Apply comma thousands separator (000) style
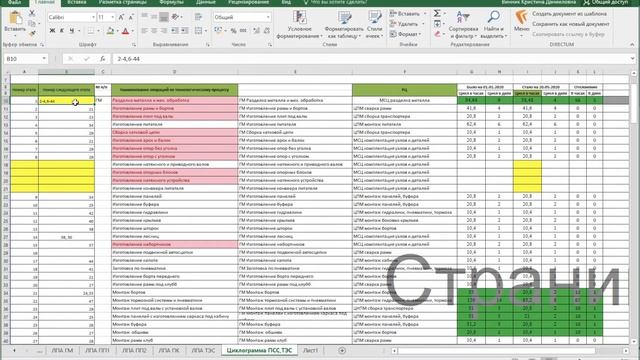 243,31
